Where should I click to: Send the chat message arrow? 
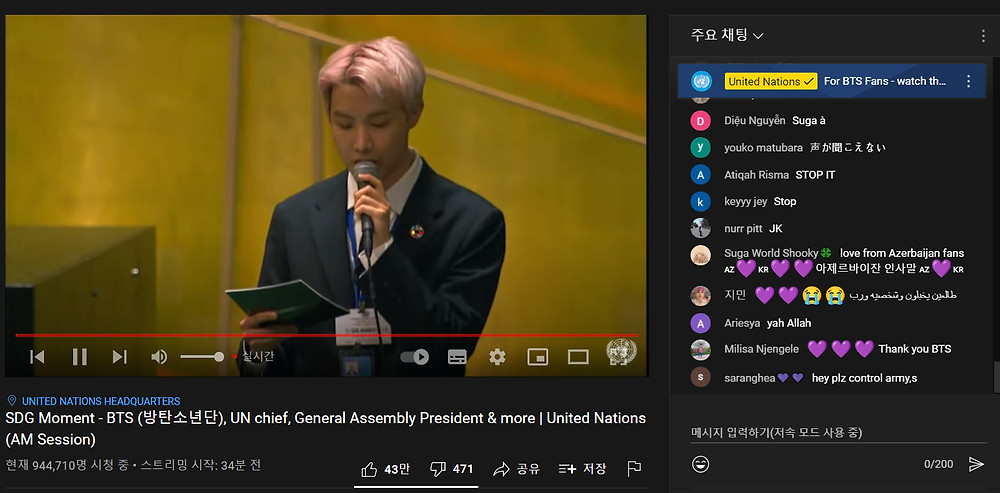(x=976, y=464)
